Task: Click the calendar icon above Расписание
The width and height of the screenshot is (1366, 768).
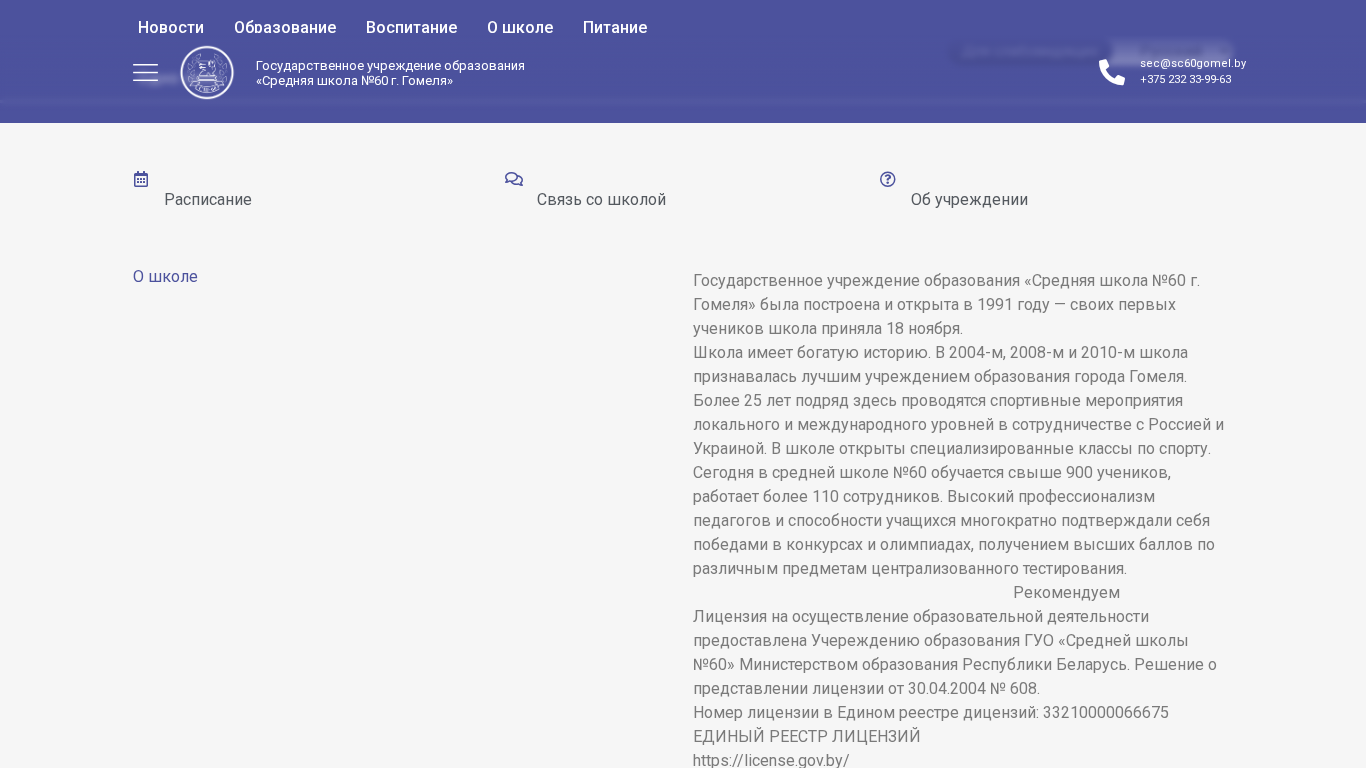Action: pyautogui.click(x=141, y=179)
